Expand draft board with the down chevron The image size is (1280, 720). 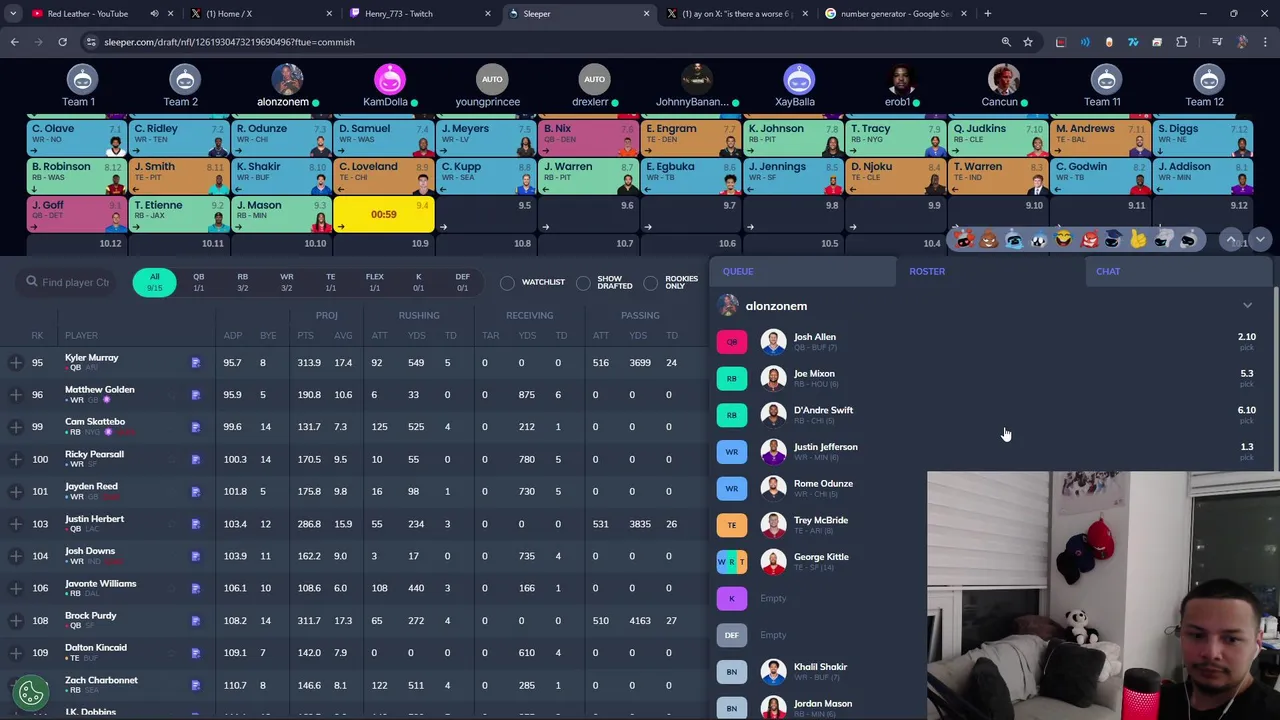[1260, 240]
